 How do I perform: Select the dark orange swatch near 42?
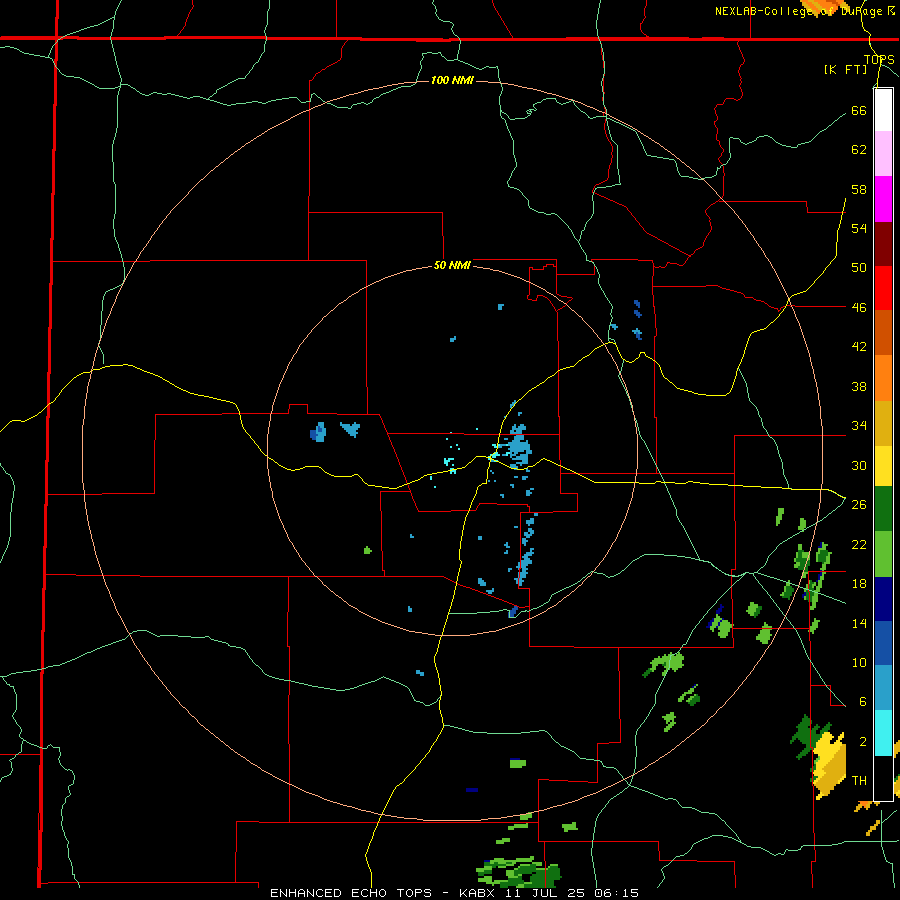pyautogui.click(x=883, y=332)
